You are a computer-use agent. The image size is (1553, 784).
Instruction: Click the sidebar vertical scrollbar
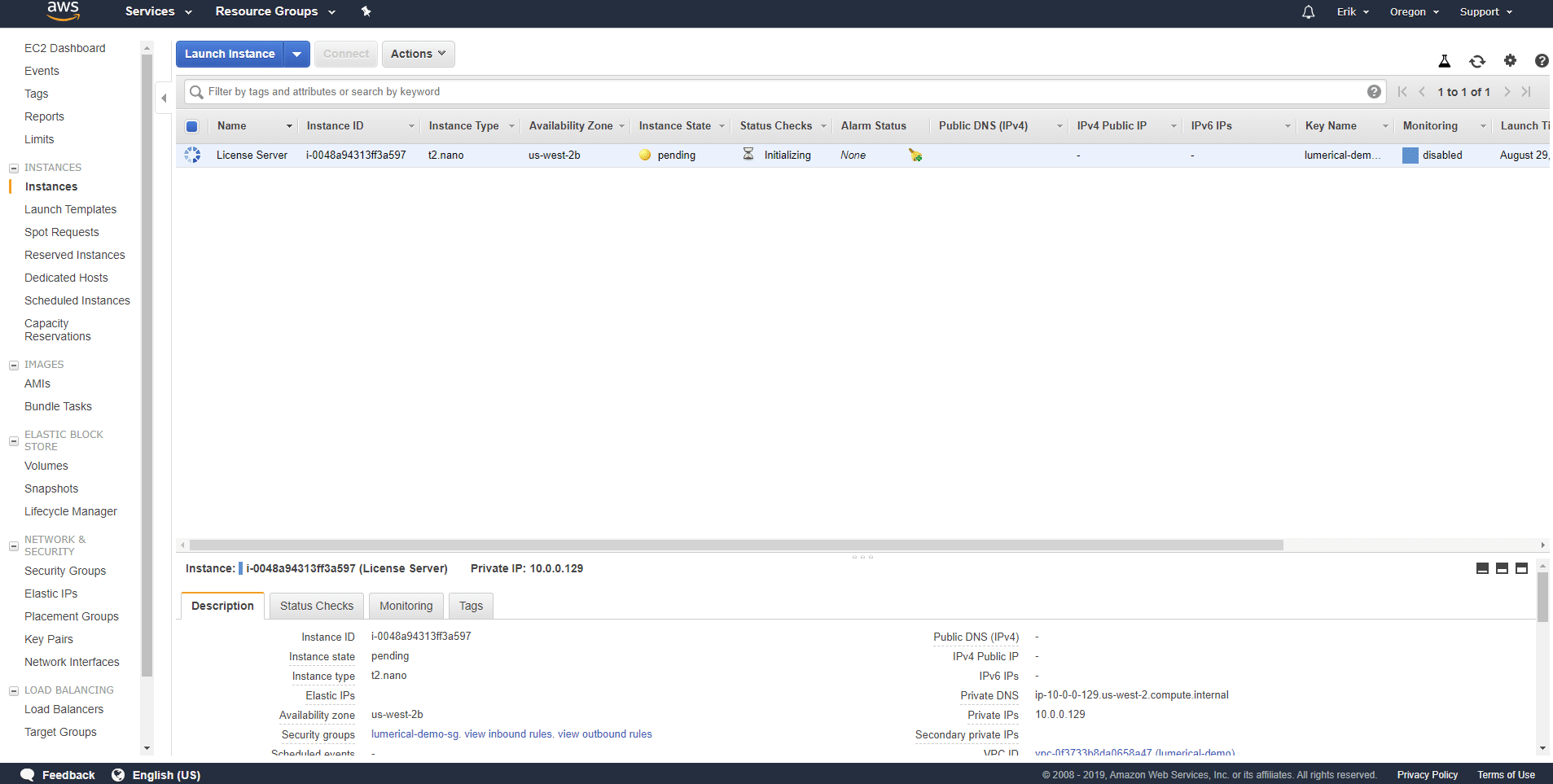(147, 366)
